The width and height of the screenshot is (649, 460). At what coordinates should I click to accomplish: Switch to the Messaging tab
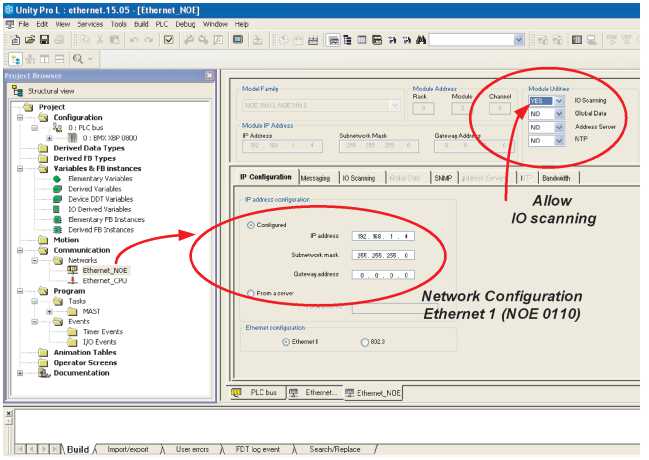[x=315, y=178]
